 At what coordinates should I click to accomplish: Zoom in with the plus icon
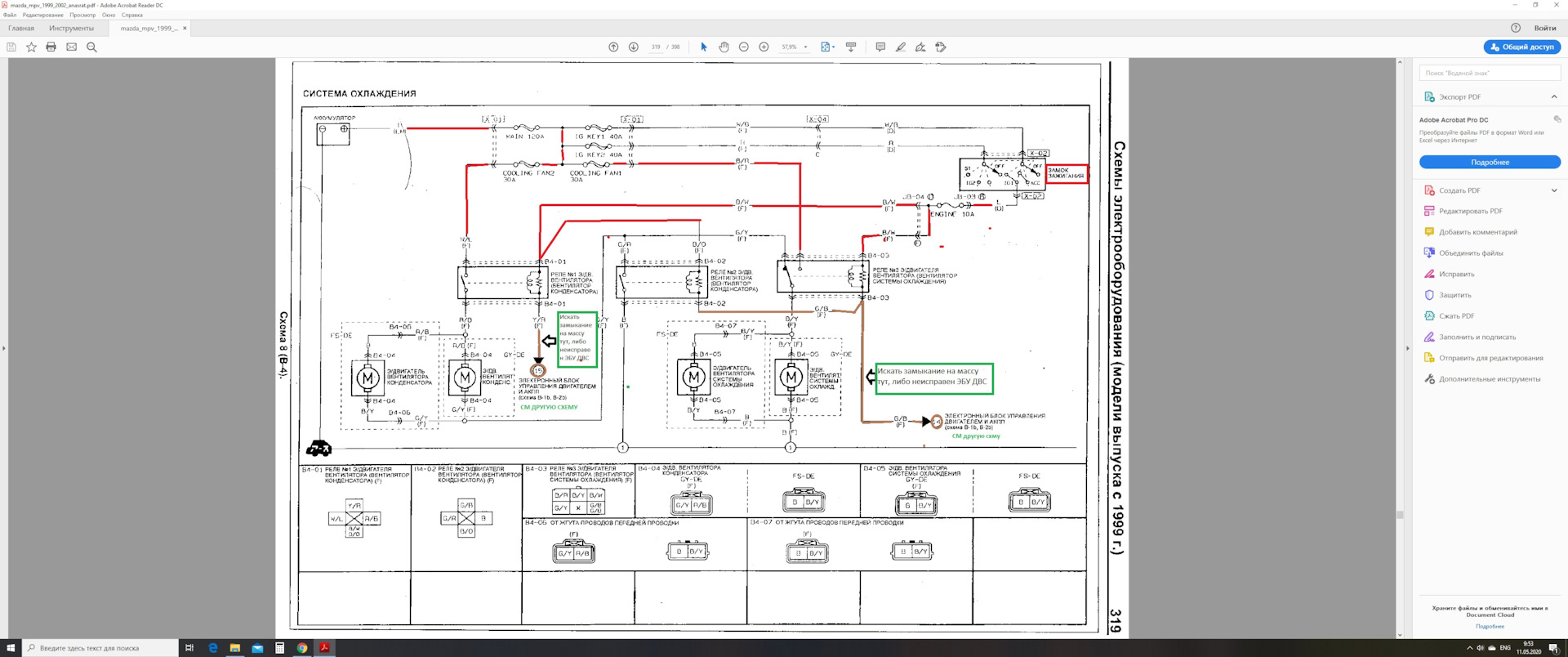click(x=764, y=47)
